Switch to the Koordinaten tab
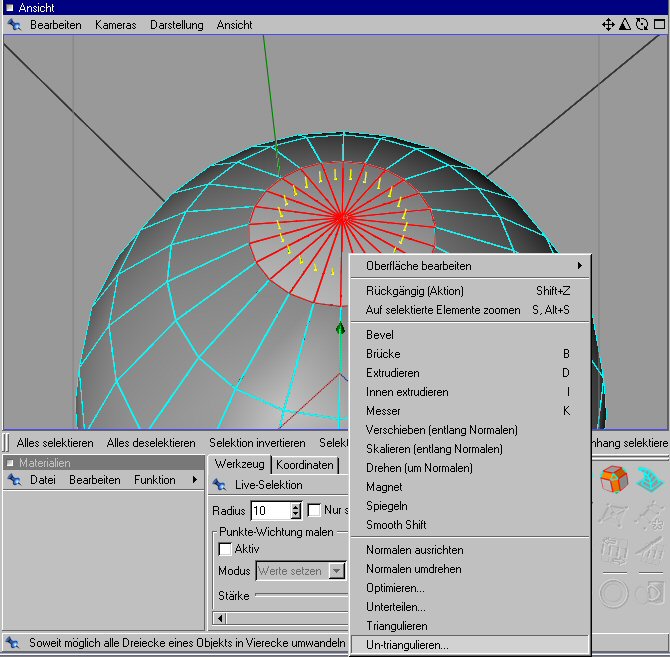 (305, 465)
